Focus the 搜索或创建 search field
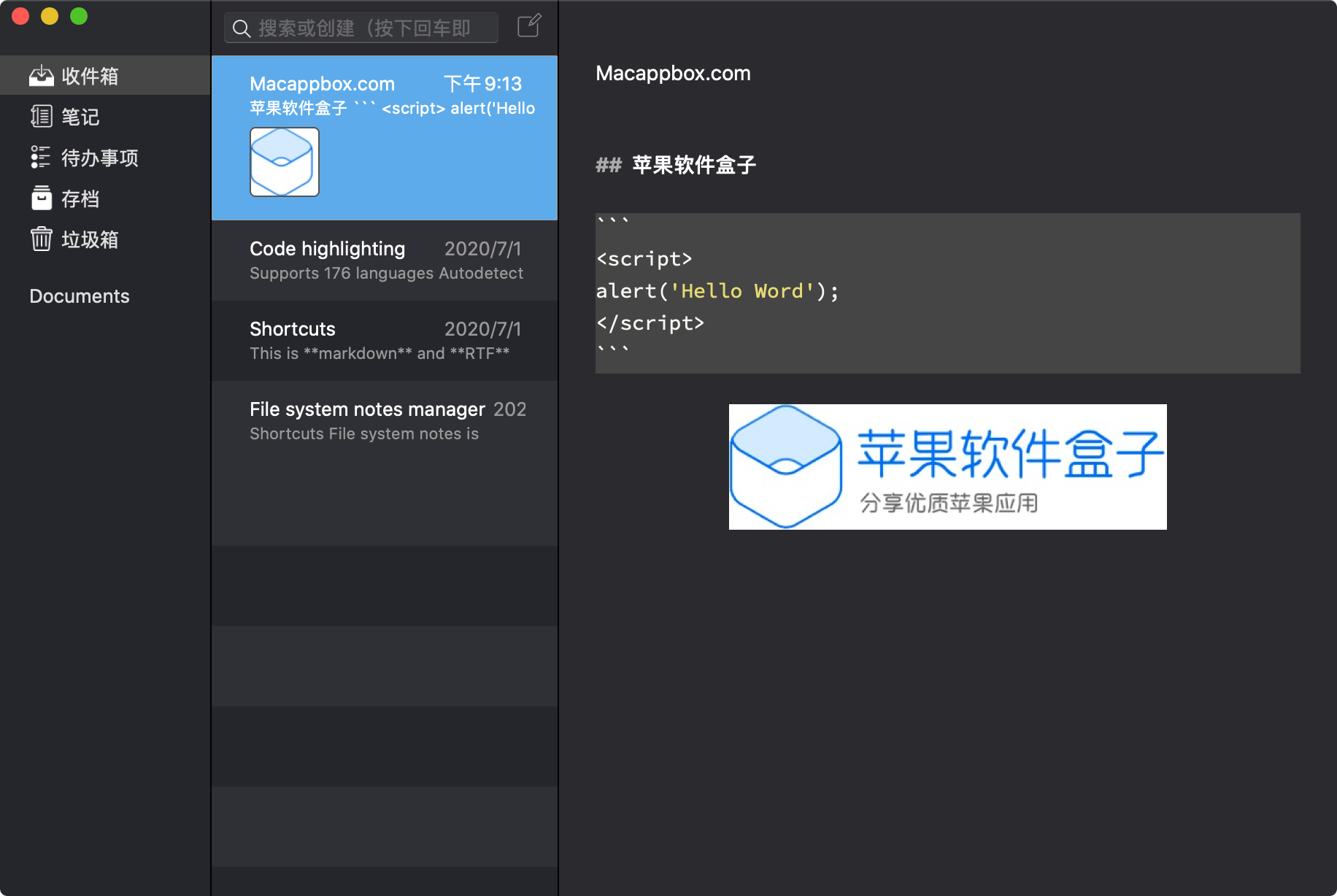This screenshot has height=896, width=1337. coord(361,28)
